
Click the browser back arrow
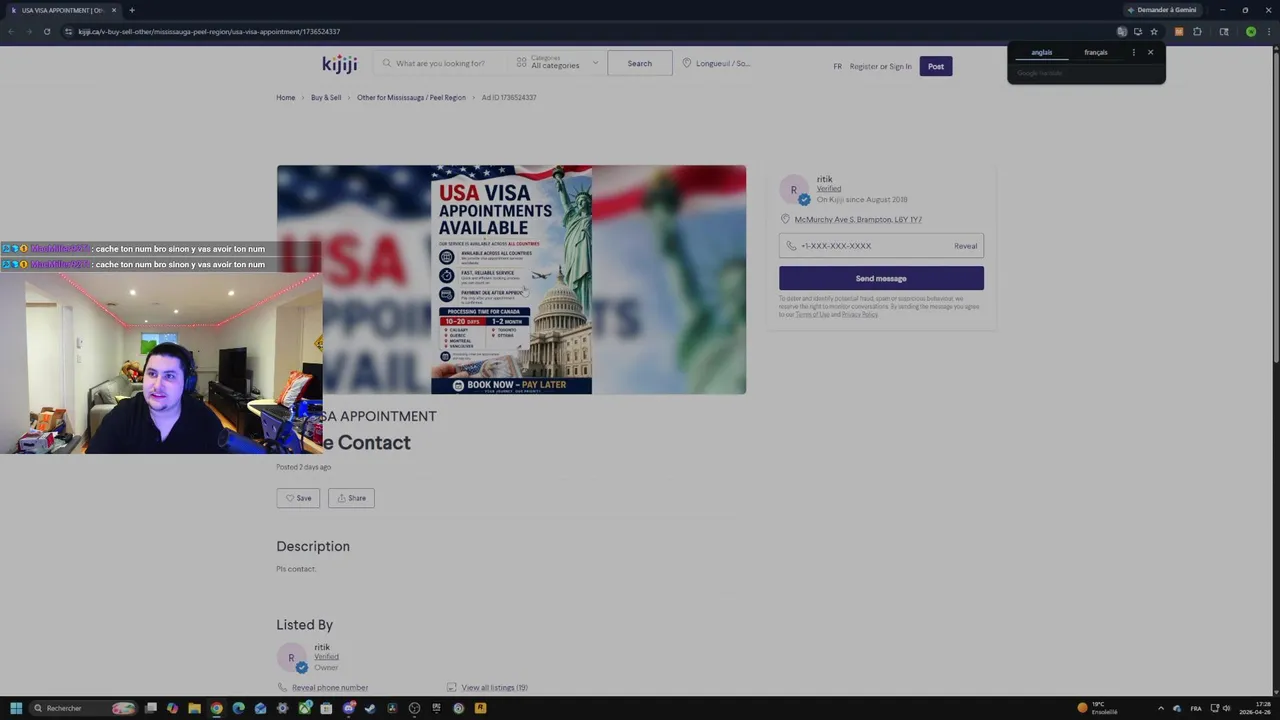pos(11,31)
